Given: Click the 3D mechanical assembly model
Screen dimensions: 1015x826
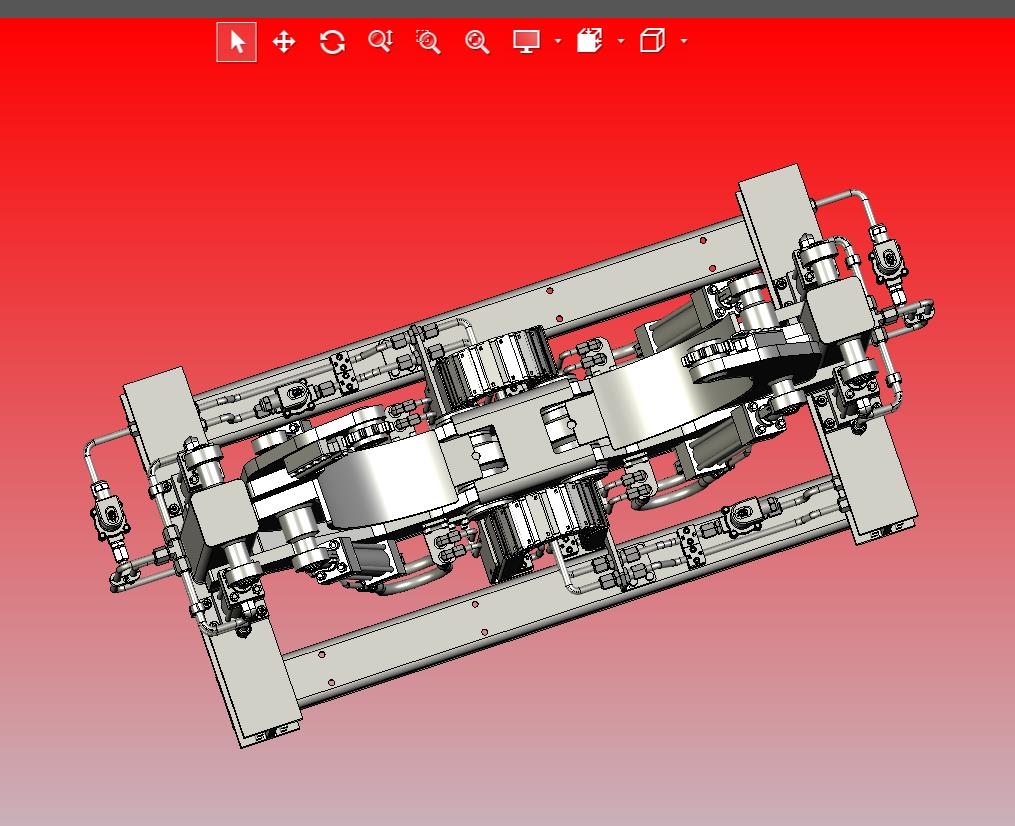Looking at the screenshot, I should pyautogui.click(x=508, y=456).
